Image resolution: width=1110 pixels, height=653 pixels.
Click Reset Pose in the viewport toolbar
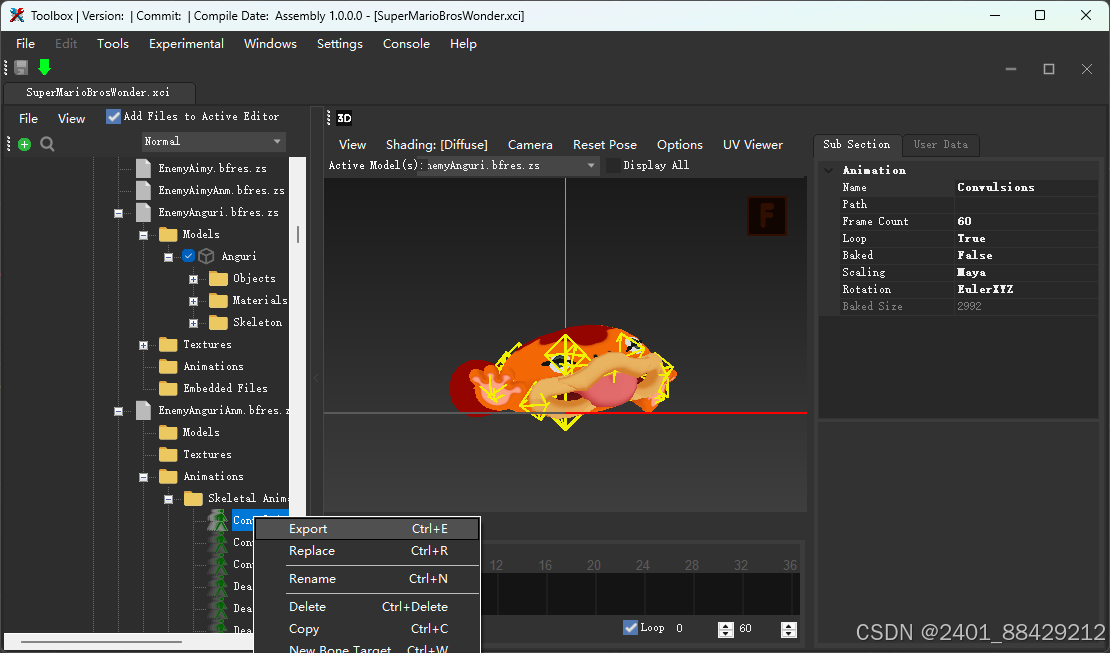coord(605,144)
